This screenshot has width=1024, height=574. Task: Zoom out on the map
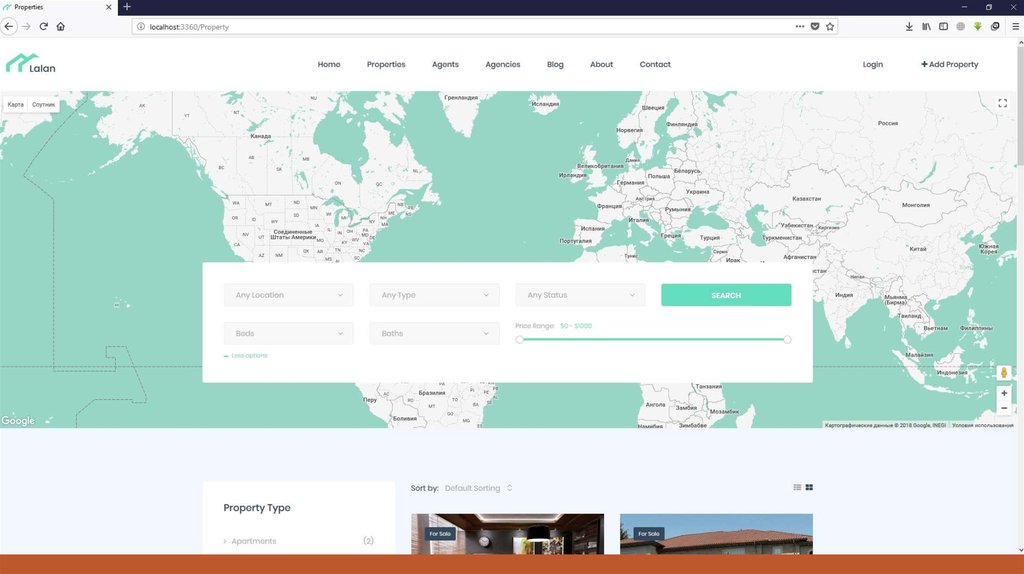click(x=1004, y=408)
